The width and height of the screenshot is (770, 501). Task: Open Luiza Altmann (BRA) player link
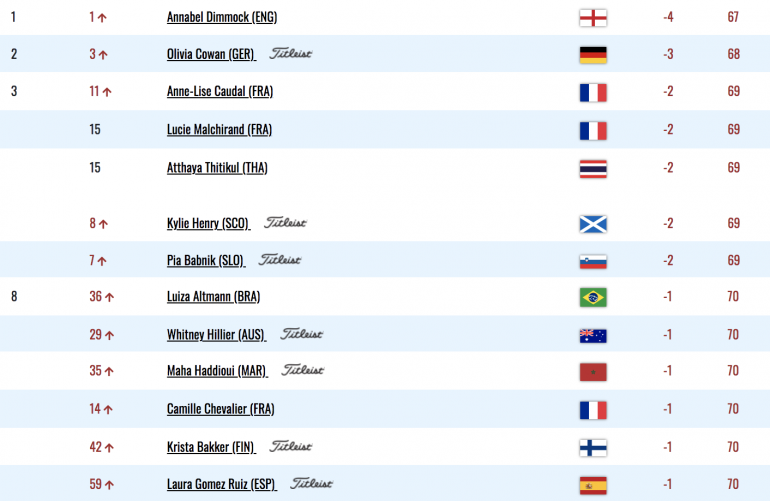click(214, 297)
